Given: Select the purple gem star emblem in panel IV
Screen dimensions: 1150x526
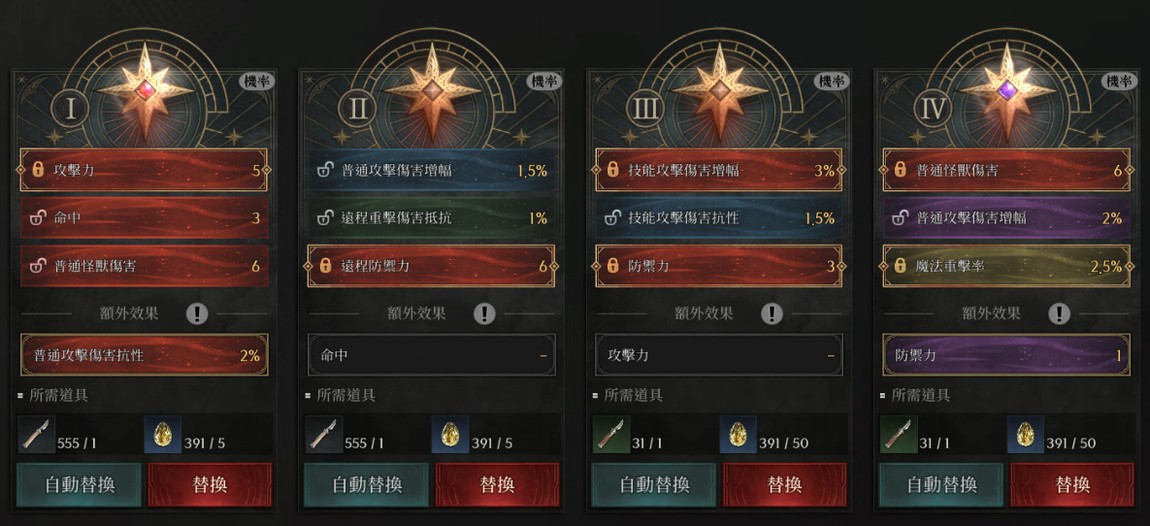Looking at the screenshot, I should [x=1008, y=91].
